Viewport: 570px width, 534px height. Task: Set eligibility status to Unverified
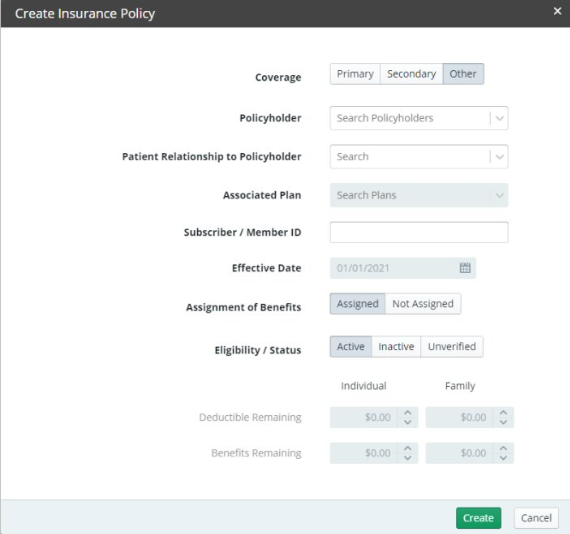452,346
